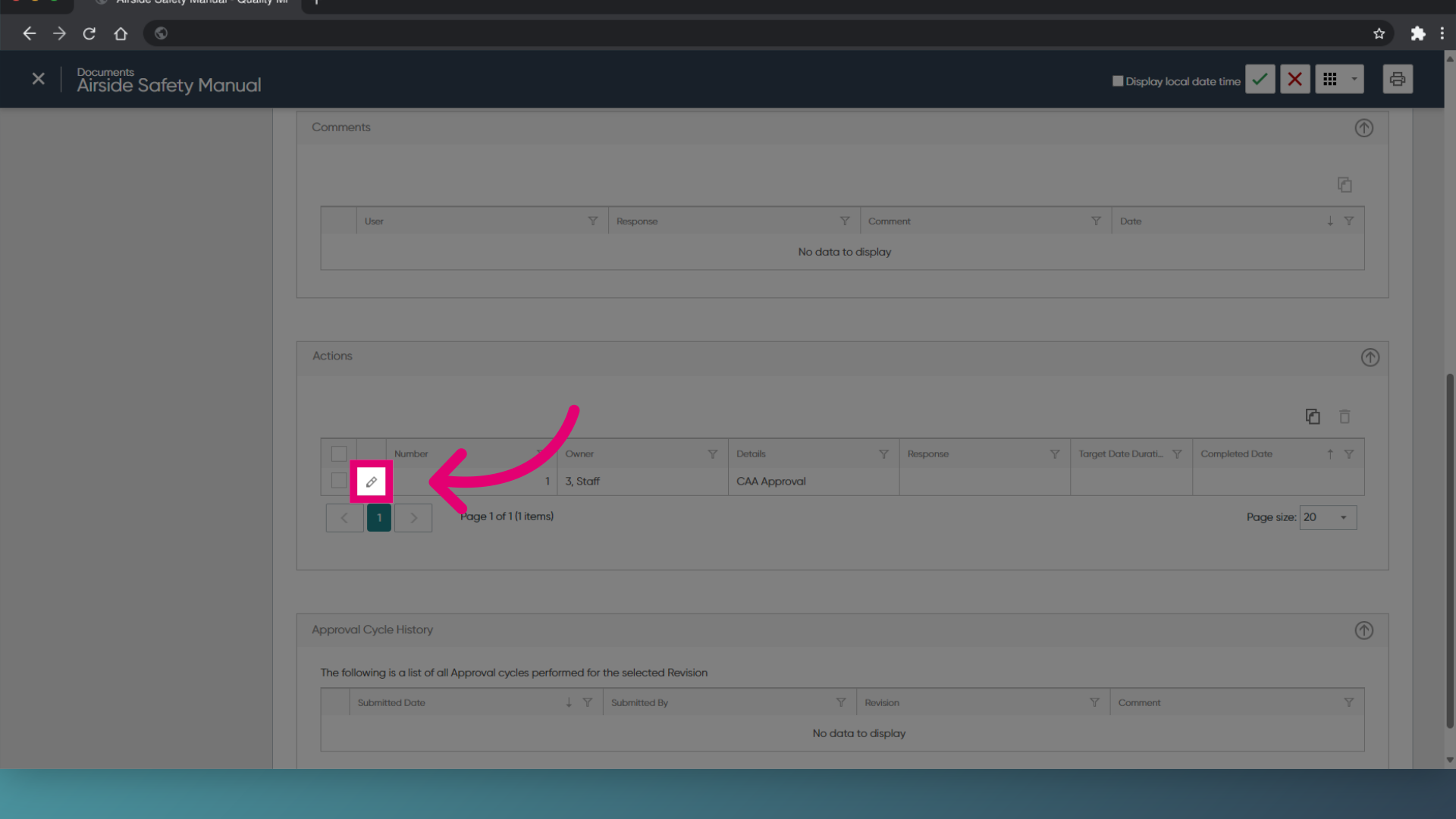Click the browser forward button
Viewport: 1456px width, 819px height.
tap(59, 33)
